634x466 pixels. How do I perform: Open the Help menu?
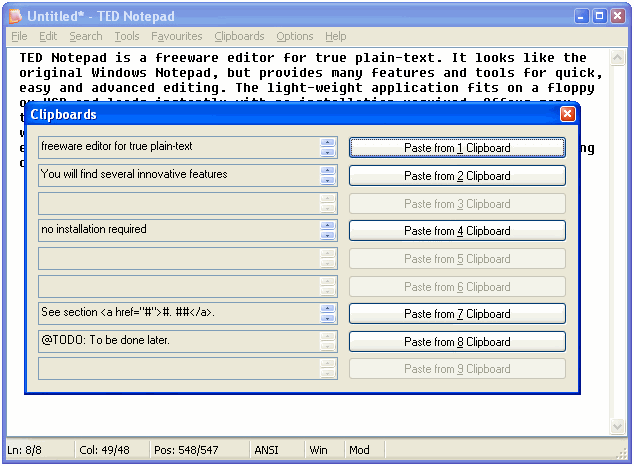[x=336, y=36]
